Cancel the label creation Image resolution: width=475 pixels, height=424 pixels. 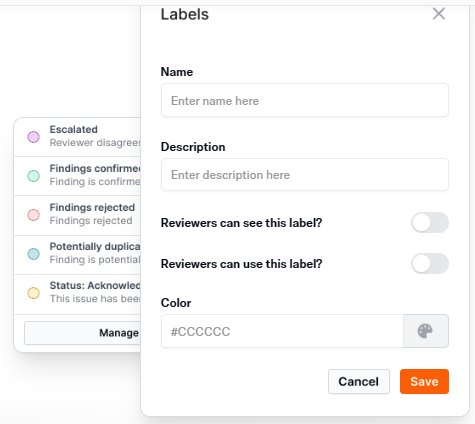pyautogui.click(x=359, y=381)
